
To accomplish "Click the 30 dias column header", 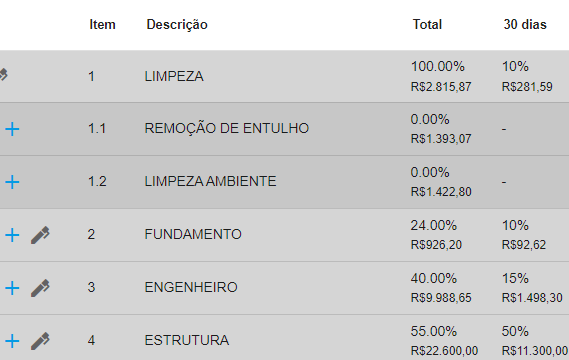I will (x=525, y=25).
